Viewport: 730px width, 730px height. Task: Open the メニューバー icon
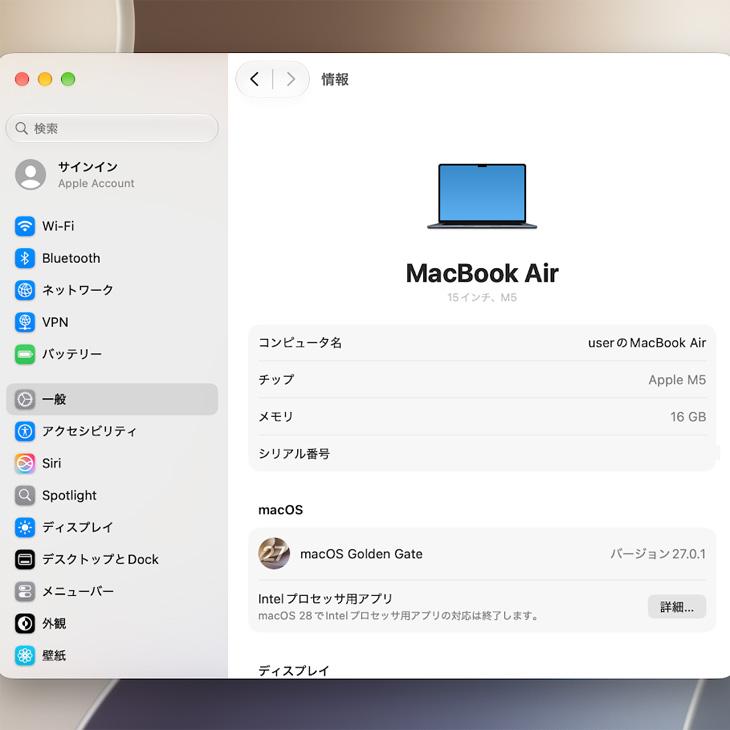[x=25, y=592]
